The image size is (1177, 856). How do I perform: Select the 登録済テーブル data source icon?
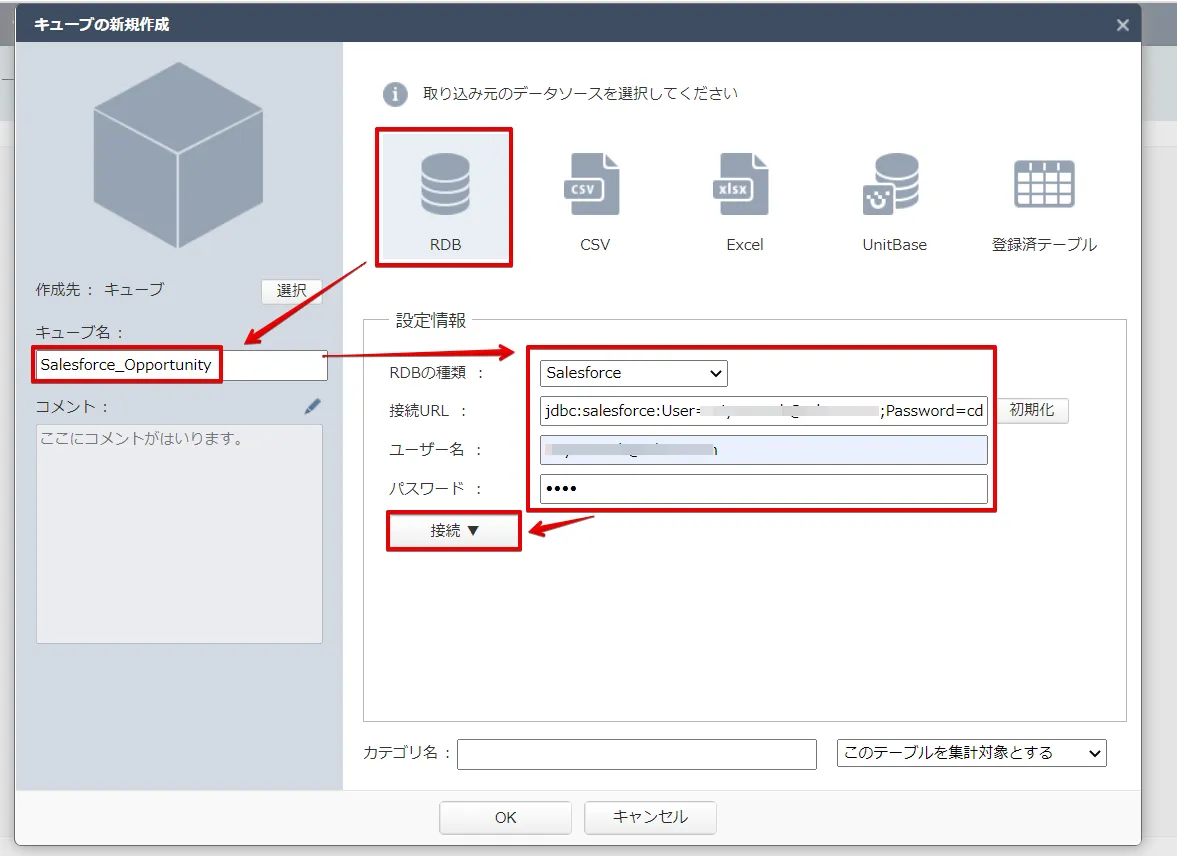coord(1044,195)
